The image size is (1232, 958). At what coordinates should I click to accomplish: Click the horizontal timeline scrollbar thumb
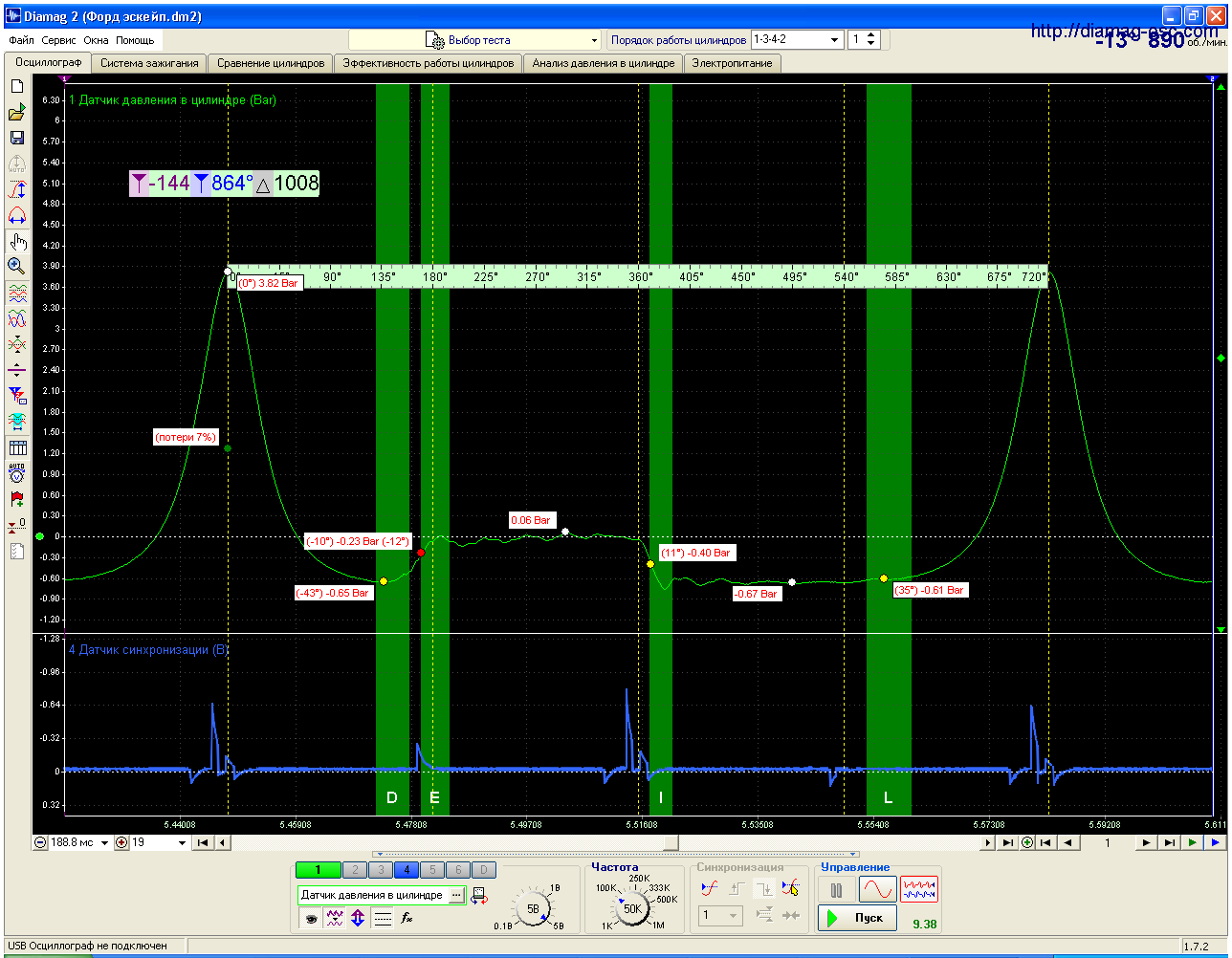tap(671, 842)
